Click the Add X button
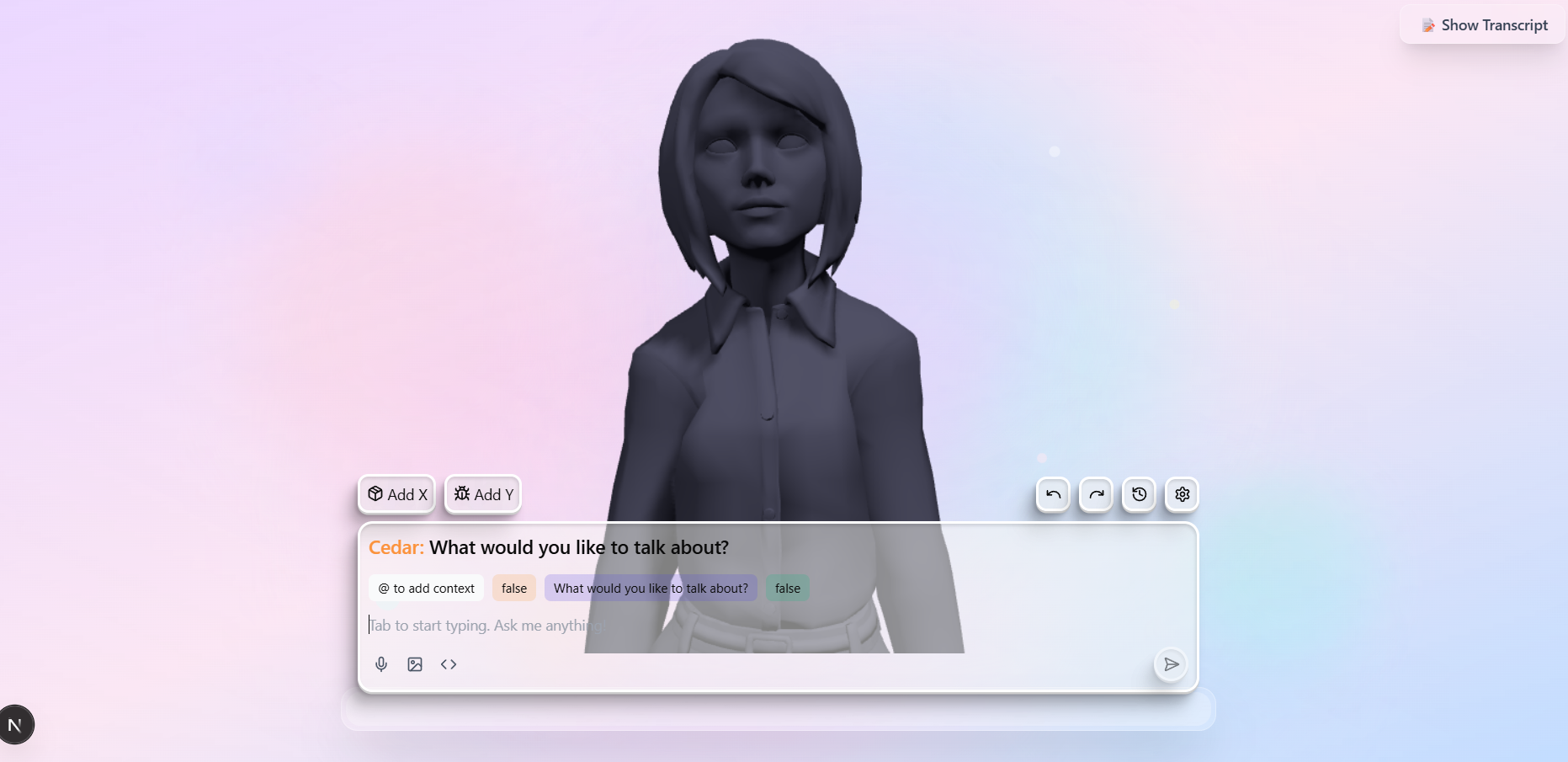The height and width of the screenshot is (762, 1568). coord(397,494)
